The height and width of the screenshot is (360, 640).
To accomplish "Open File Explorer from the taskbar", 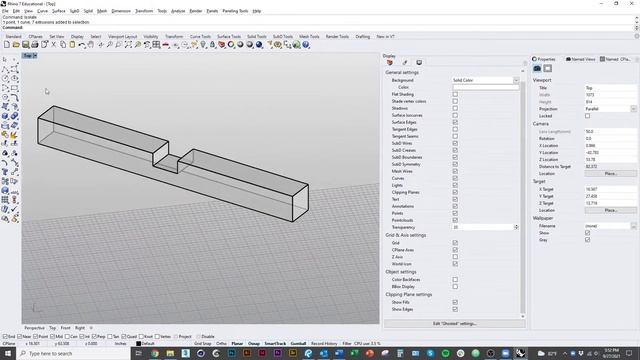I will pyautogui.click(x=170, y=353).
